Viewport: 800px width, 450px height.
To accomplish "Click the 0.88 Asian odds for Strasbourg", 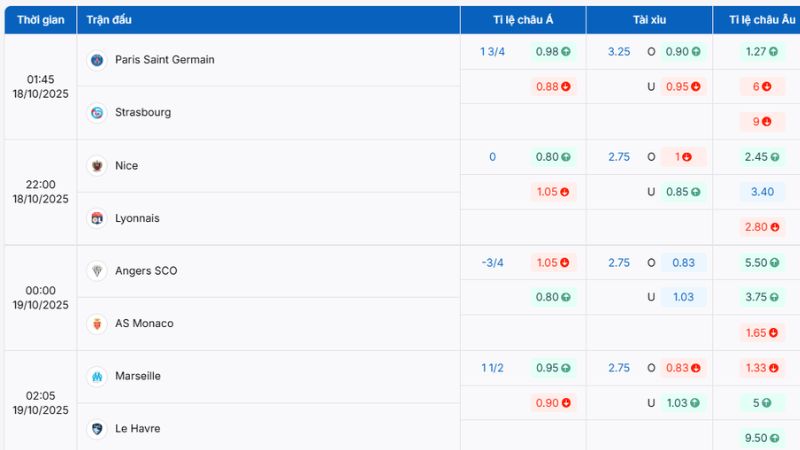I will 553,86.
